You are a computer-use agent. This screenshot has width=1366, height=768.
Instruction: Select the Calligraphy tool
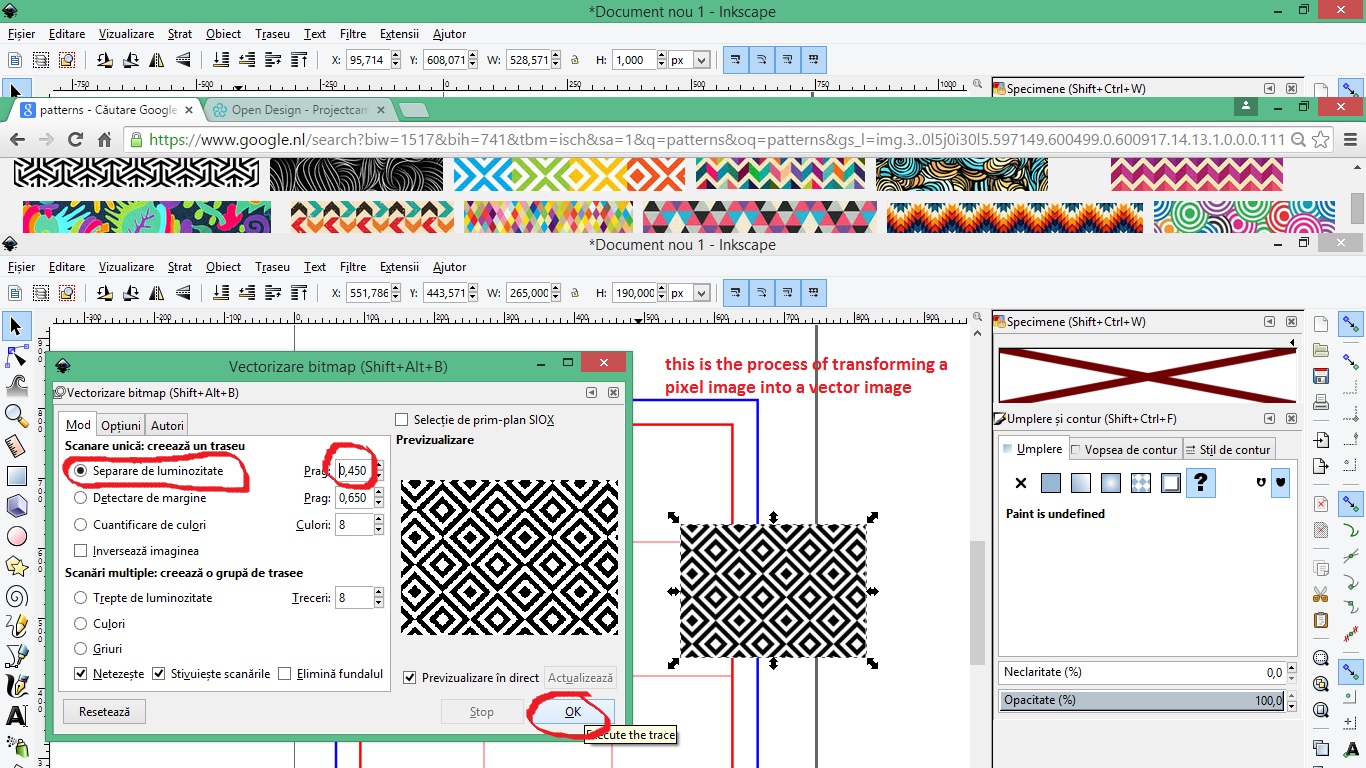click(x=16, y=686)
